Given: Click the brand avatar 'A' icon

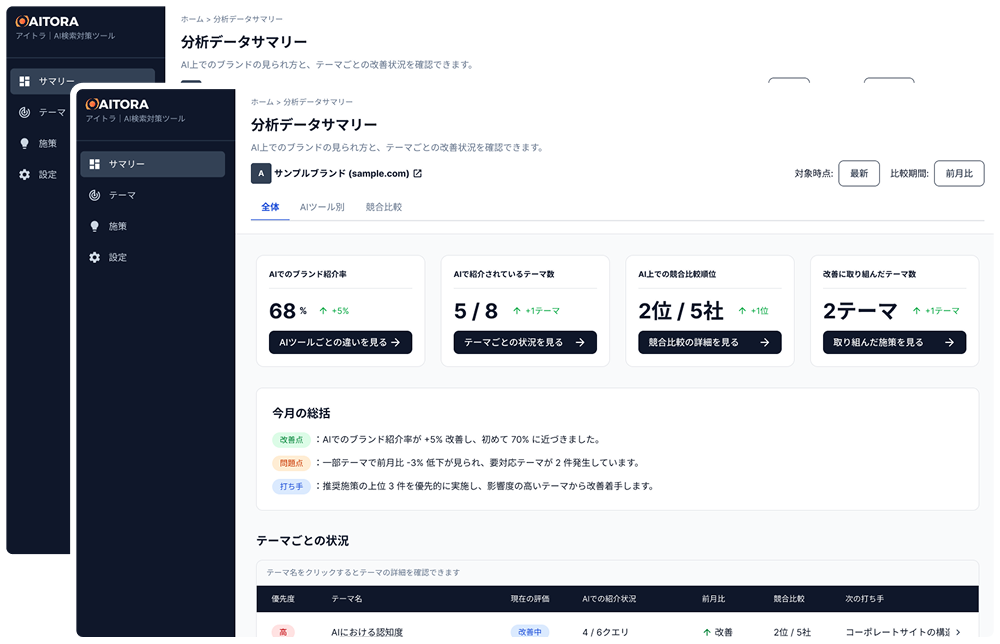Looking at the screenshot, I should 261,173.
